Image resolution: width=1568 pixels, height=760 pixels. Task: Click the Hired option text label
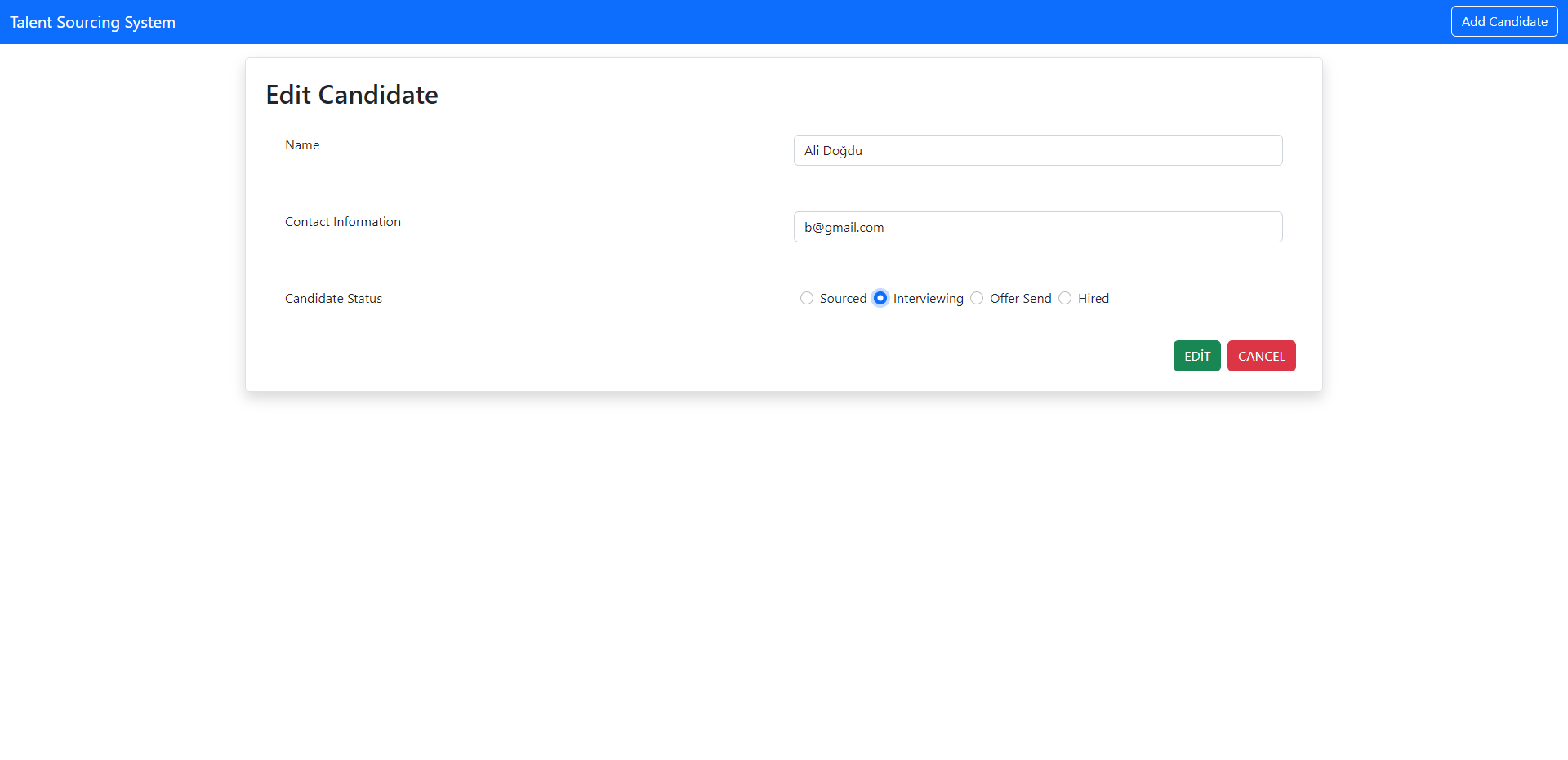click(1094, 298)
